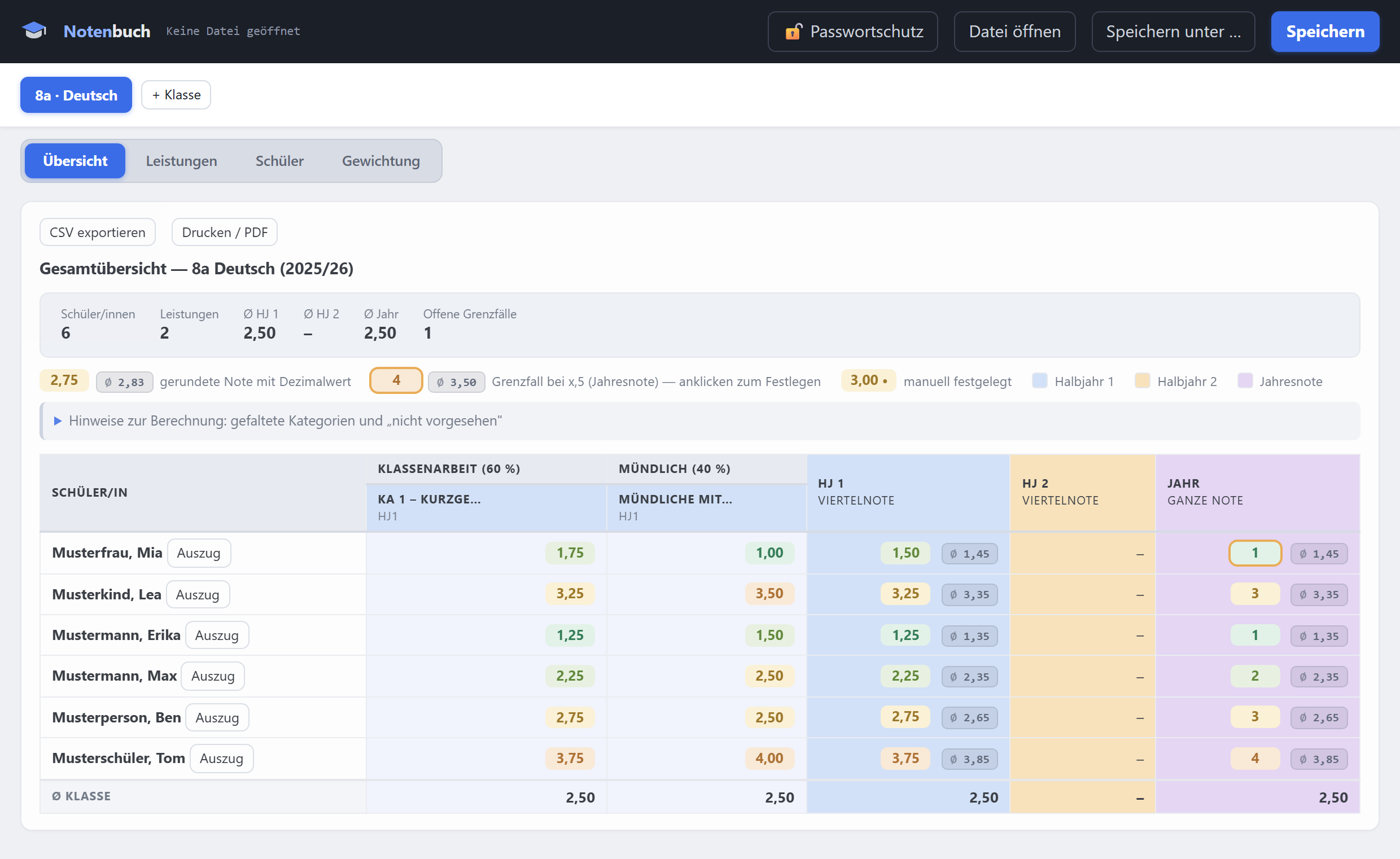Open Auszug for Musterschüler, Tom

coord(222,759)
